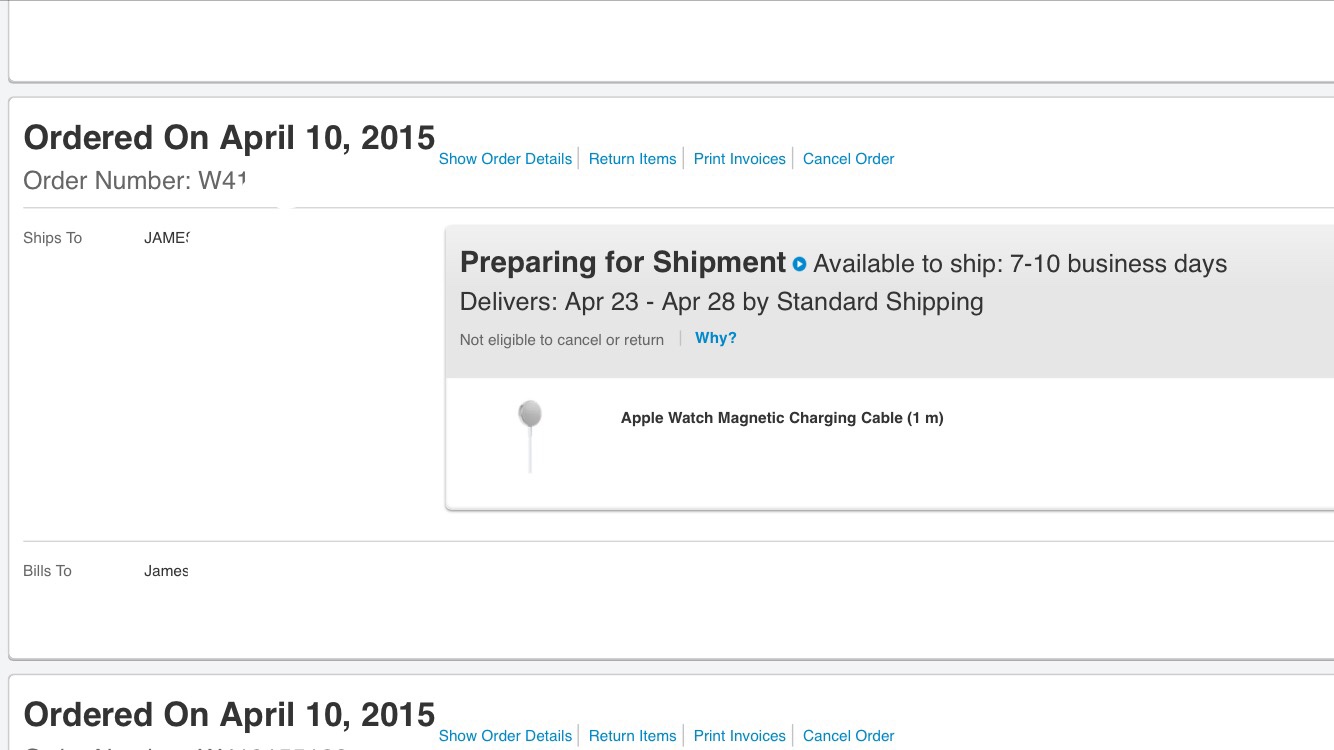Viewport: 1334px width, 750px height.
Task: Open Return Items for the second order
Action: tap(632, 736)
